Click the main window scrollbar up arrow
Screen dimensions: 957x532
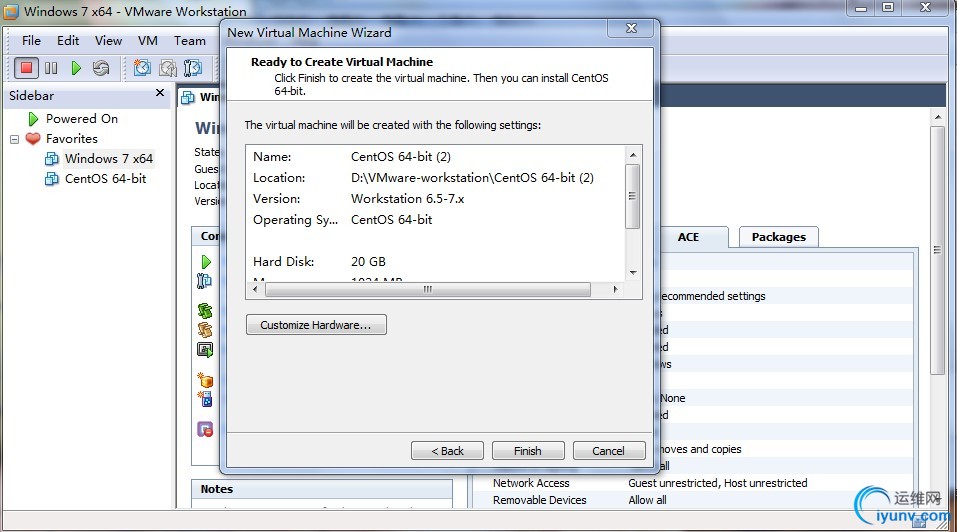point(938,117)
